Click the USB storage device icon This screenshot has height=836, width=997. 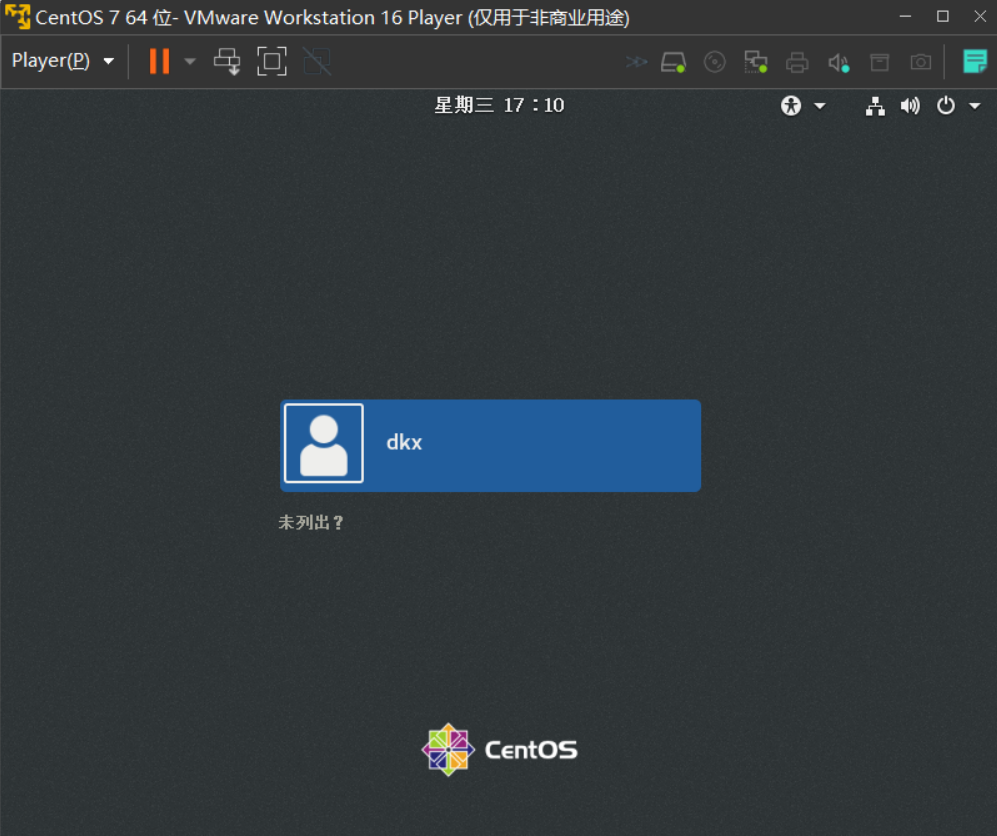[x=879, y=62]
